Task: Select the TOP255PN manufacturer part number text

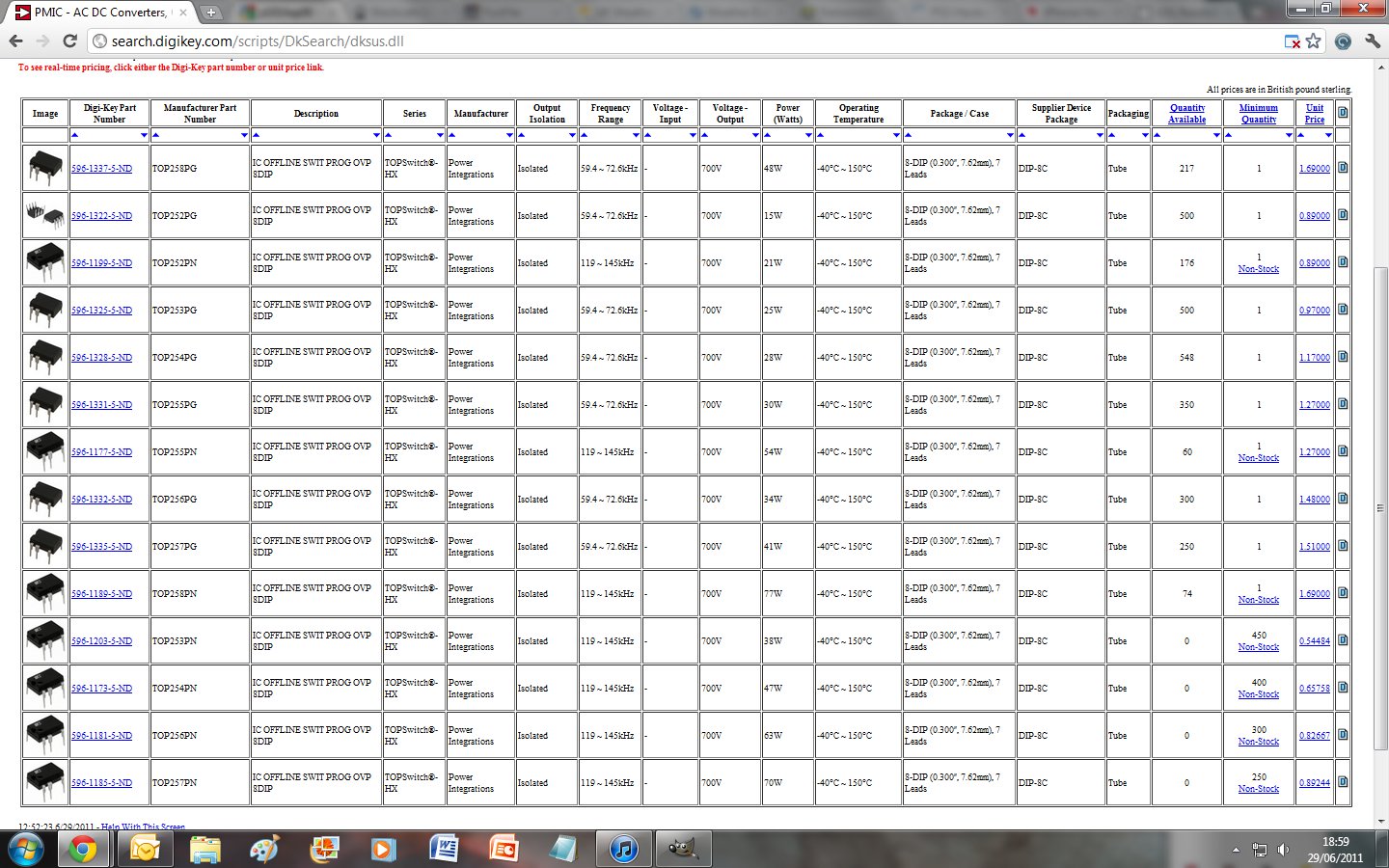Action: tap(175, 452)
